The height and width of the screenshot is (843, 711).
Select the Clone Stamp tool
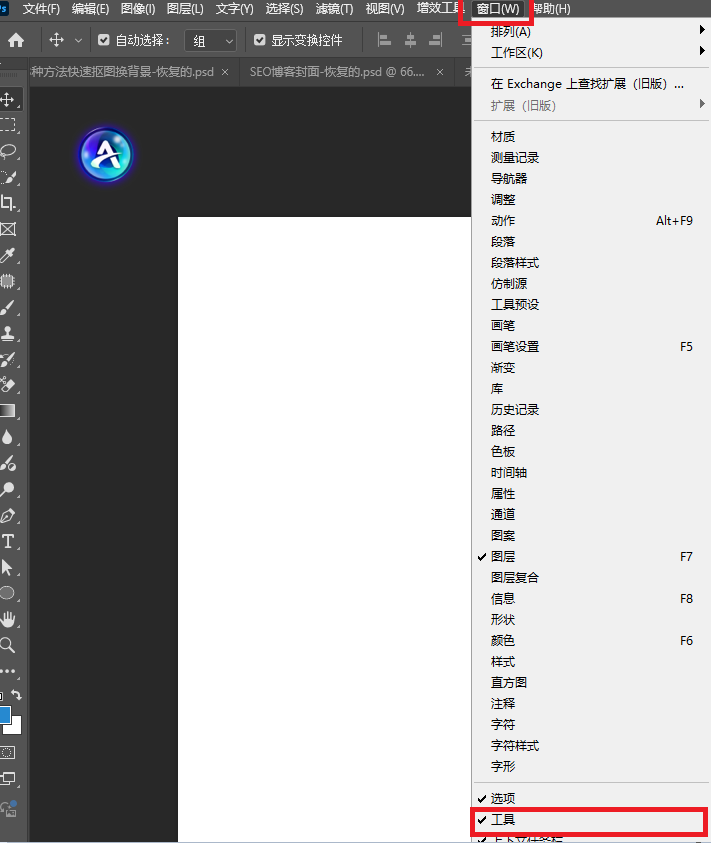click(x=8, y=334)
